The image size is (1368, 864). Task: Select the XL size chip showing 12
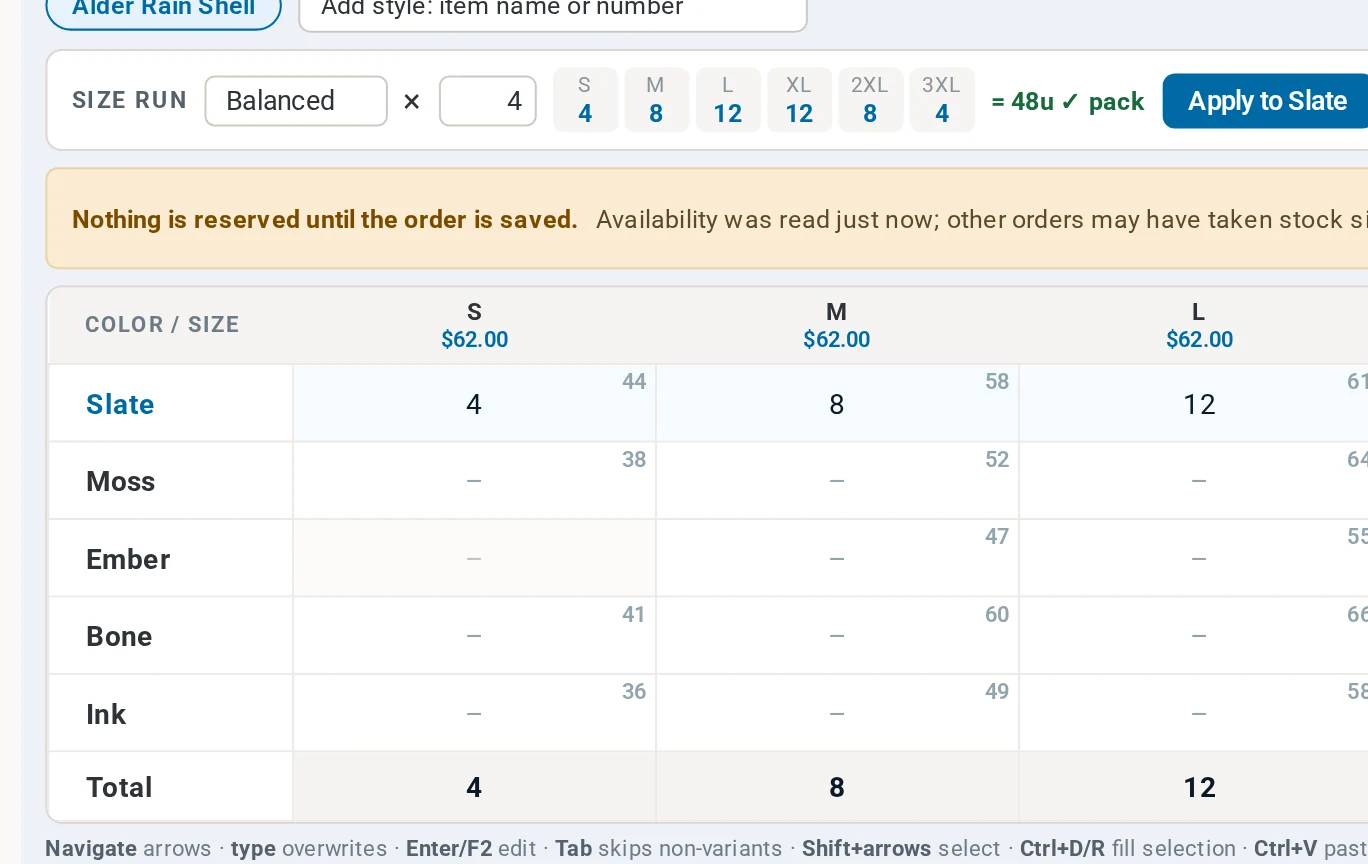click(x=798, y=100)
